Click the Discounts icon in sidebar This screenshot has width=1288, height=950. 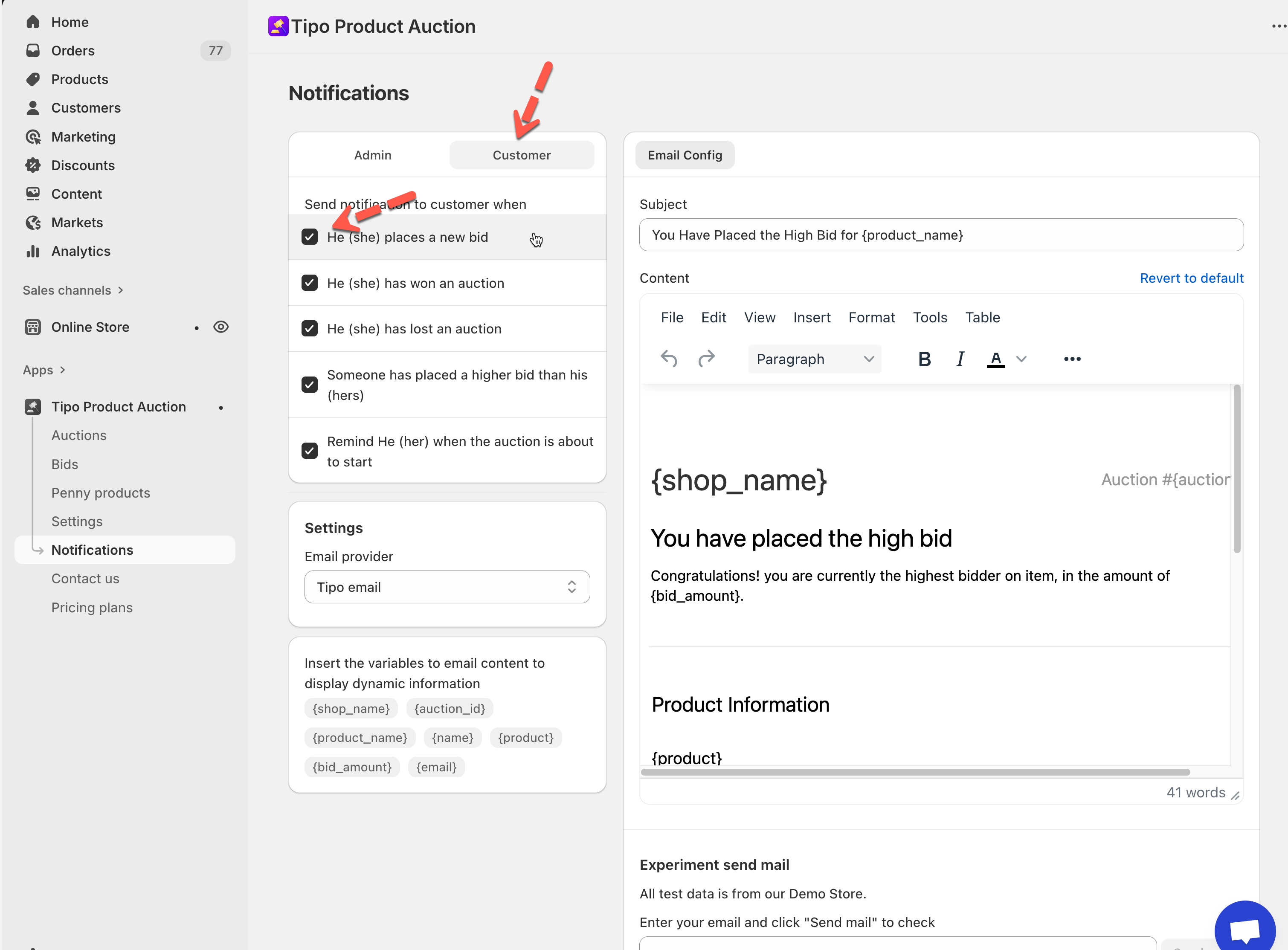click(33, 165)
